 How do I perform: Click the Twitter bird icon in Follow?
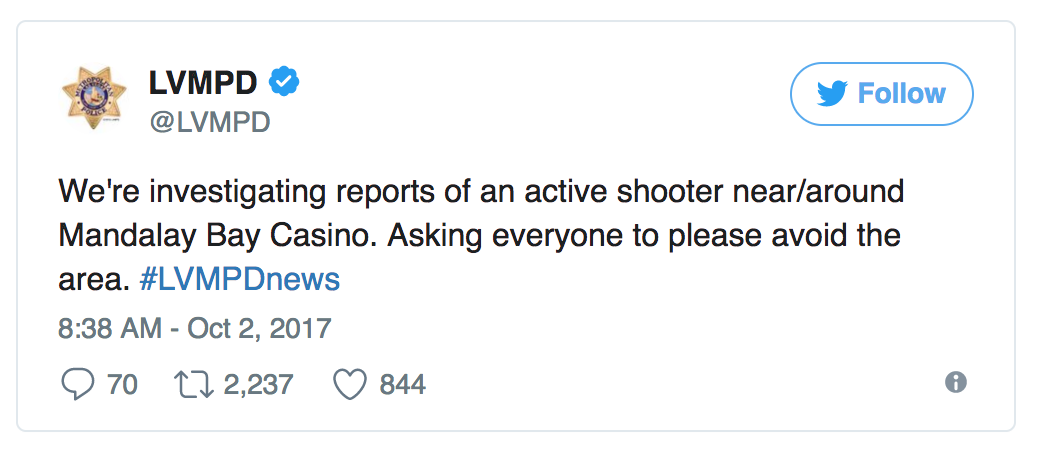click(x=832, y=94)
